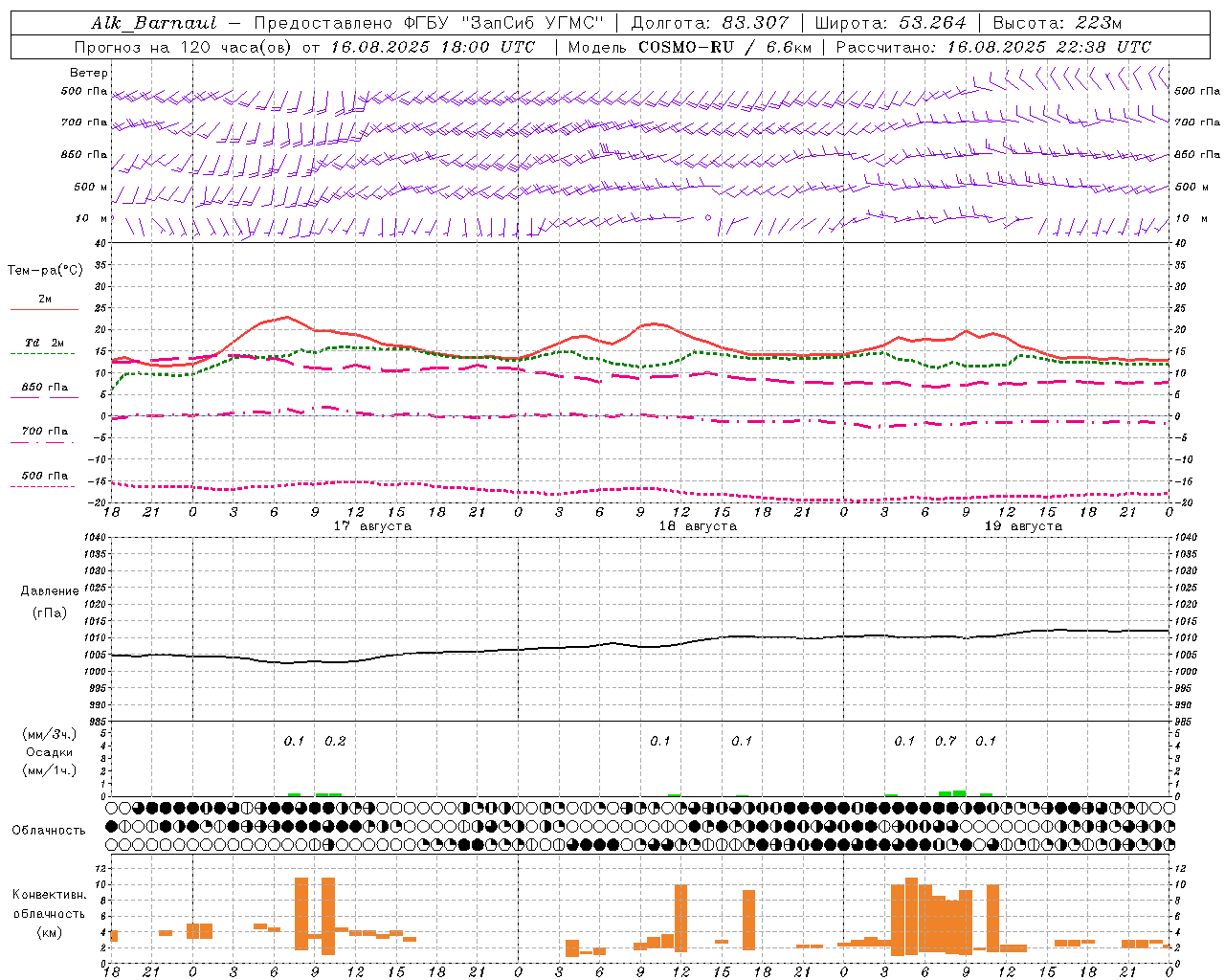
Task: Click the longitude value 83.307
Action: pyautogui.click(x=756, y=23)
